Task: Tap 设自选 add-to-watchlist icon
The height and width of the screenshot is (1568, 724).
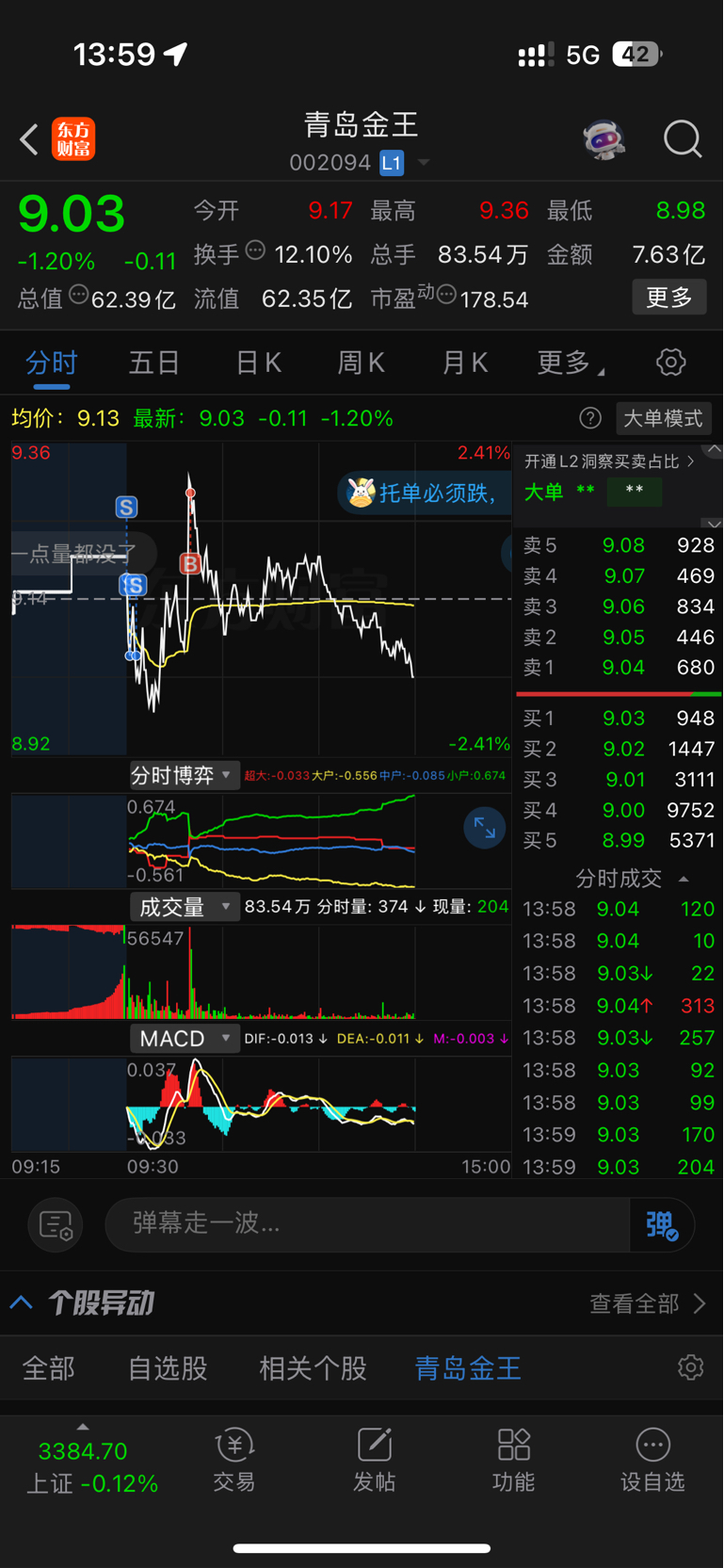Action: pyautogui.click(x=652, y=1460)
